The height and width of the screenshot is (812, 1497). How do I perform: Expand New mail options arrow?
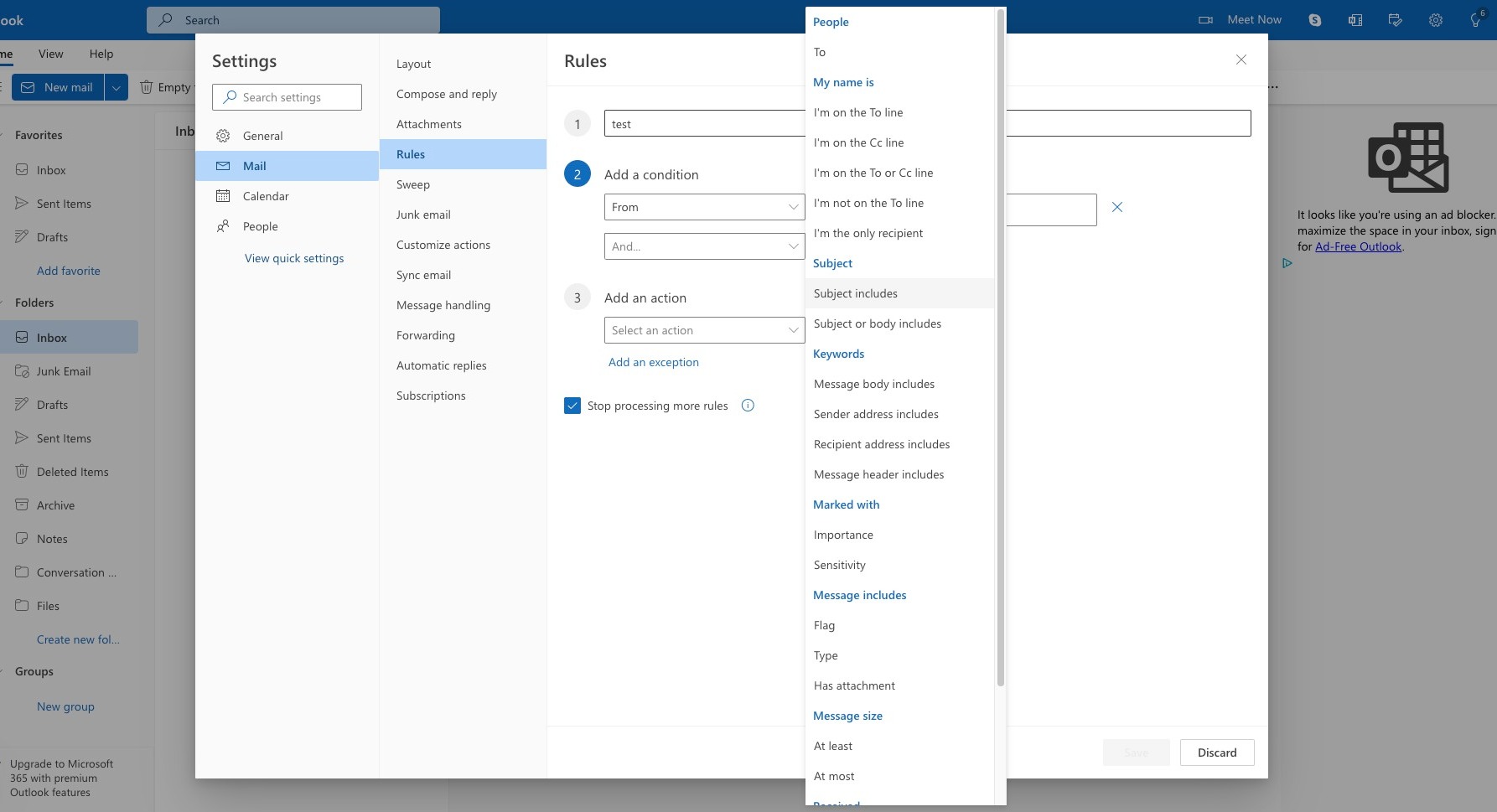(117, 87)
